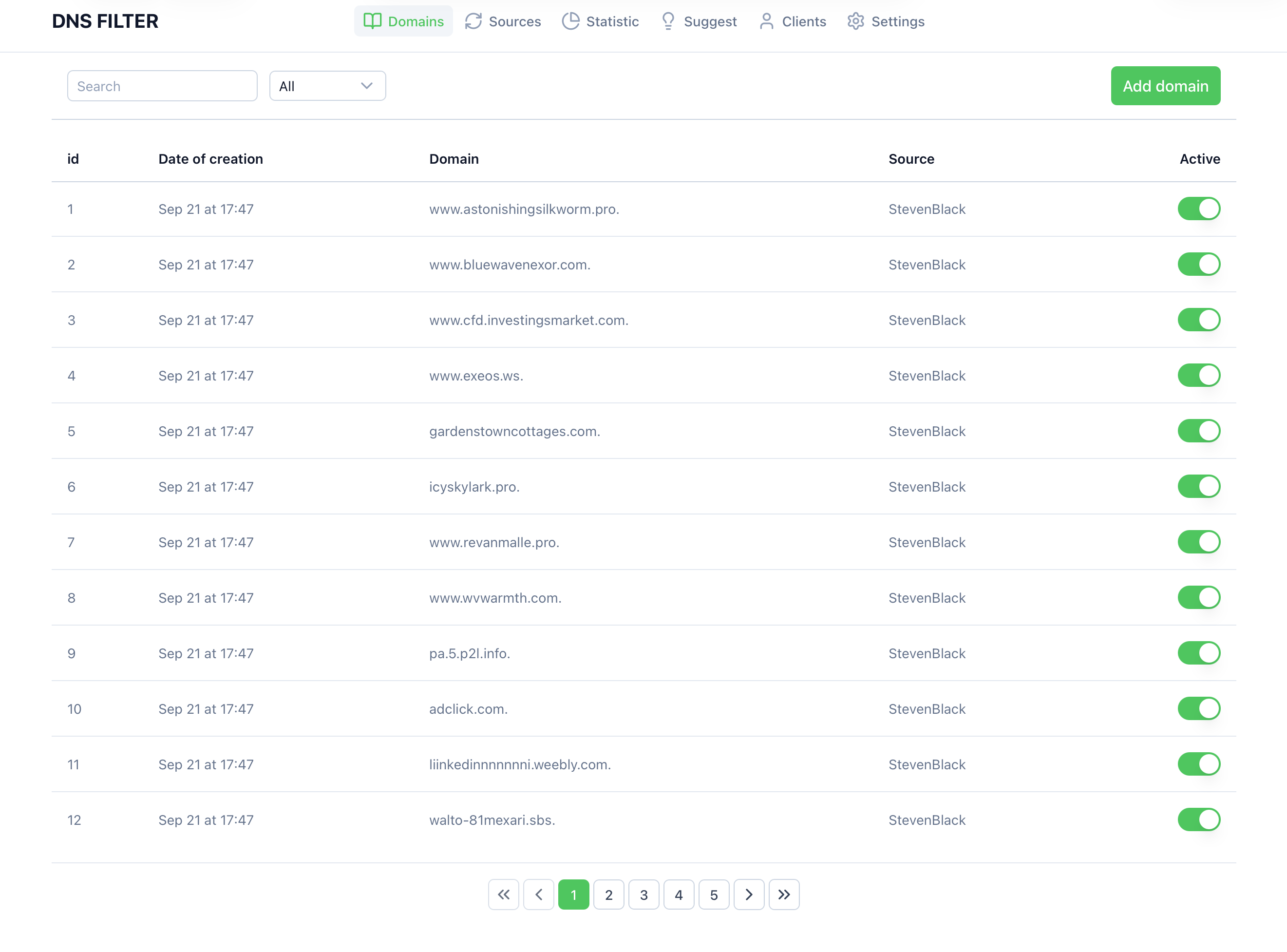The width and height of the screenshot is (1287, 952).
Task: Click the Add domain button
Action: 1165,86
